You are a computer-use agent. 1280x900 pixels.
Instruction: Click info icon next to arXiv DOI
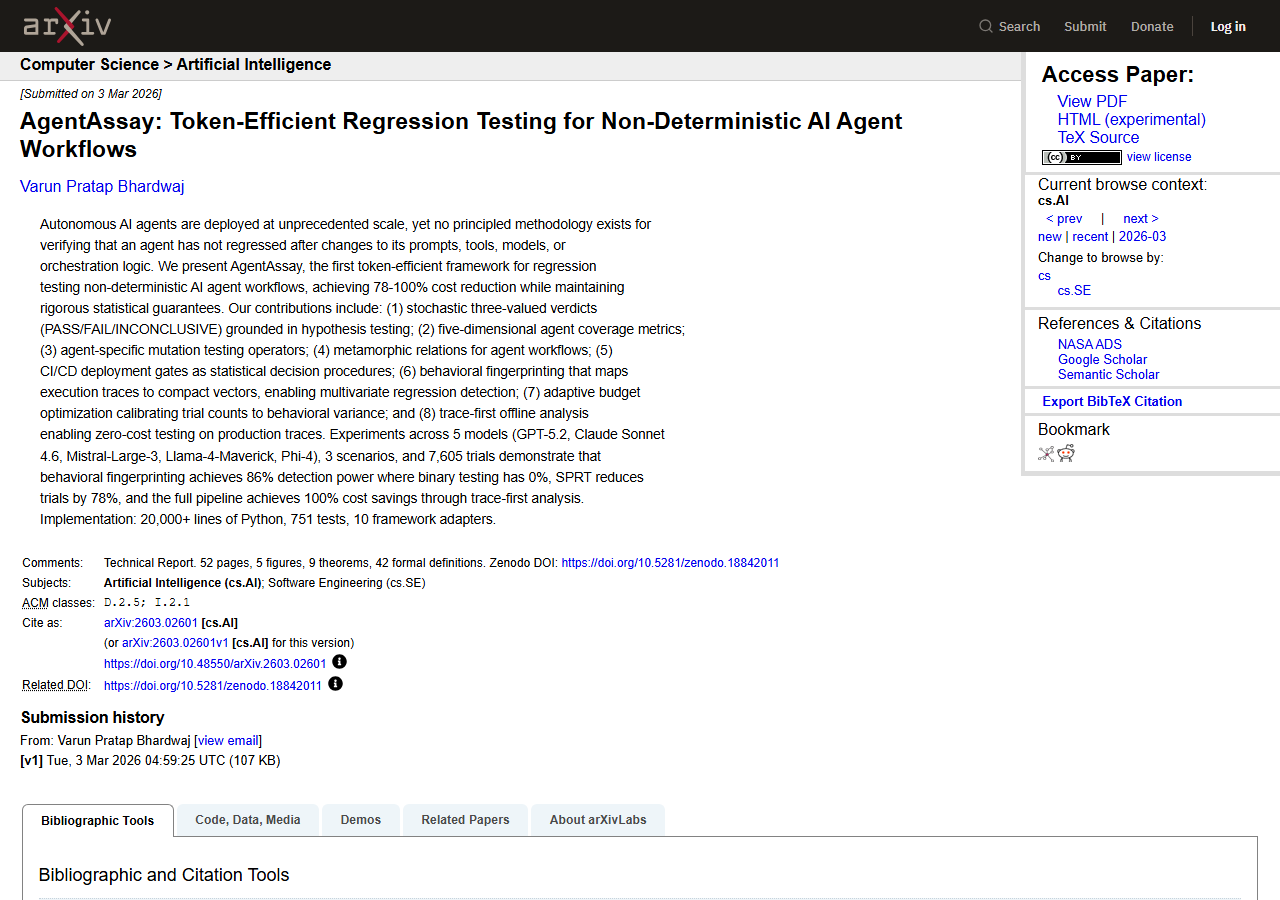click(339, 662)
